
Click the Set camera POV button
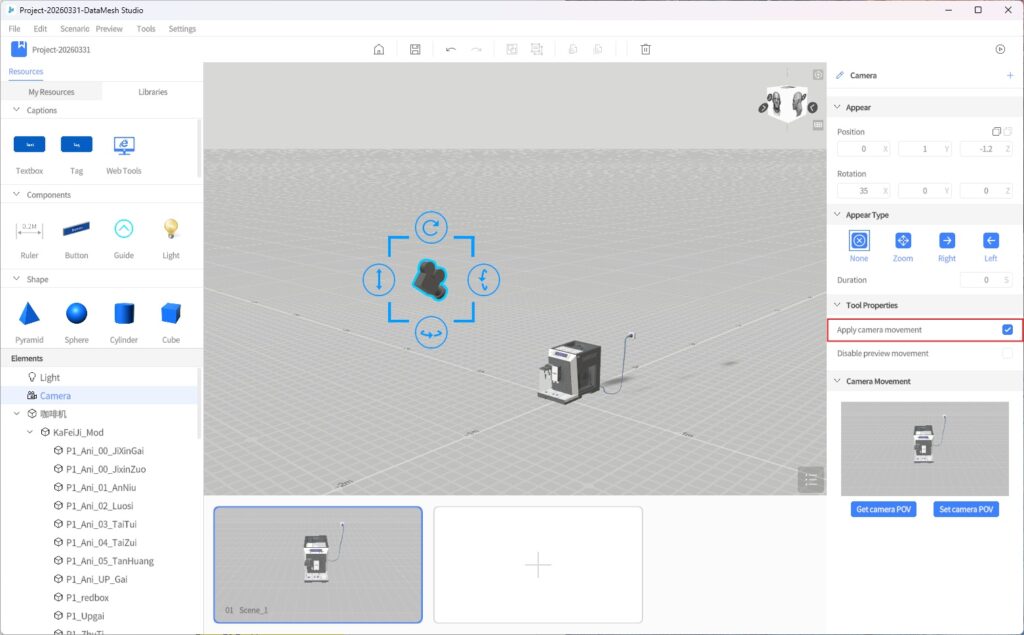click(x=965, y=509)
